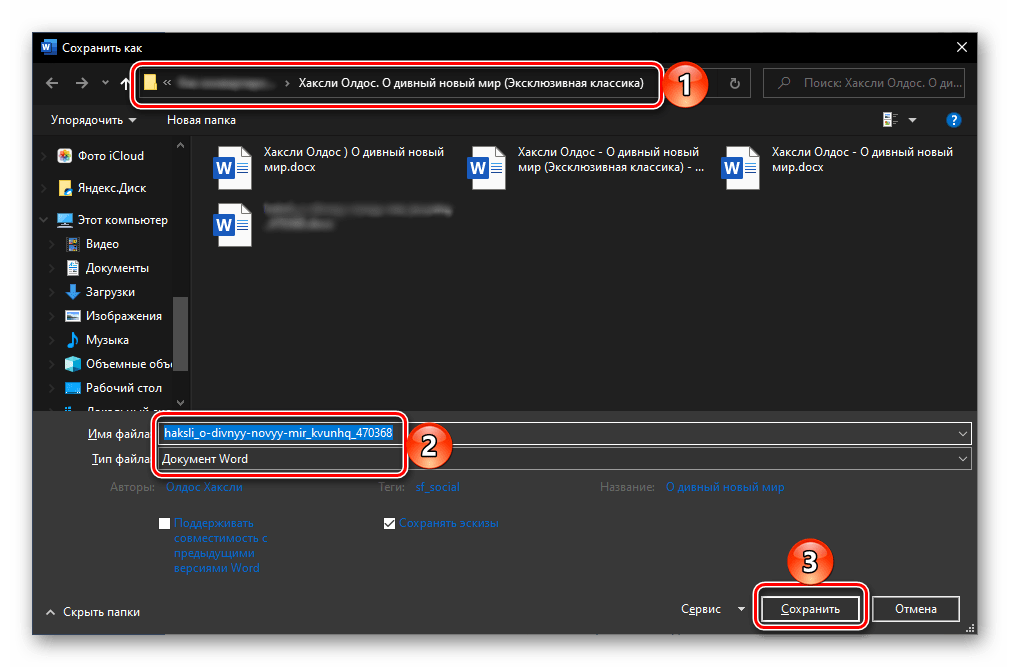Go back using the back arrow
Viewport: 1010px width, 667px height.
(x=52, y=83)
